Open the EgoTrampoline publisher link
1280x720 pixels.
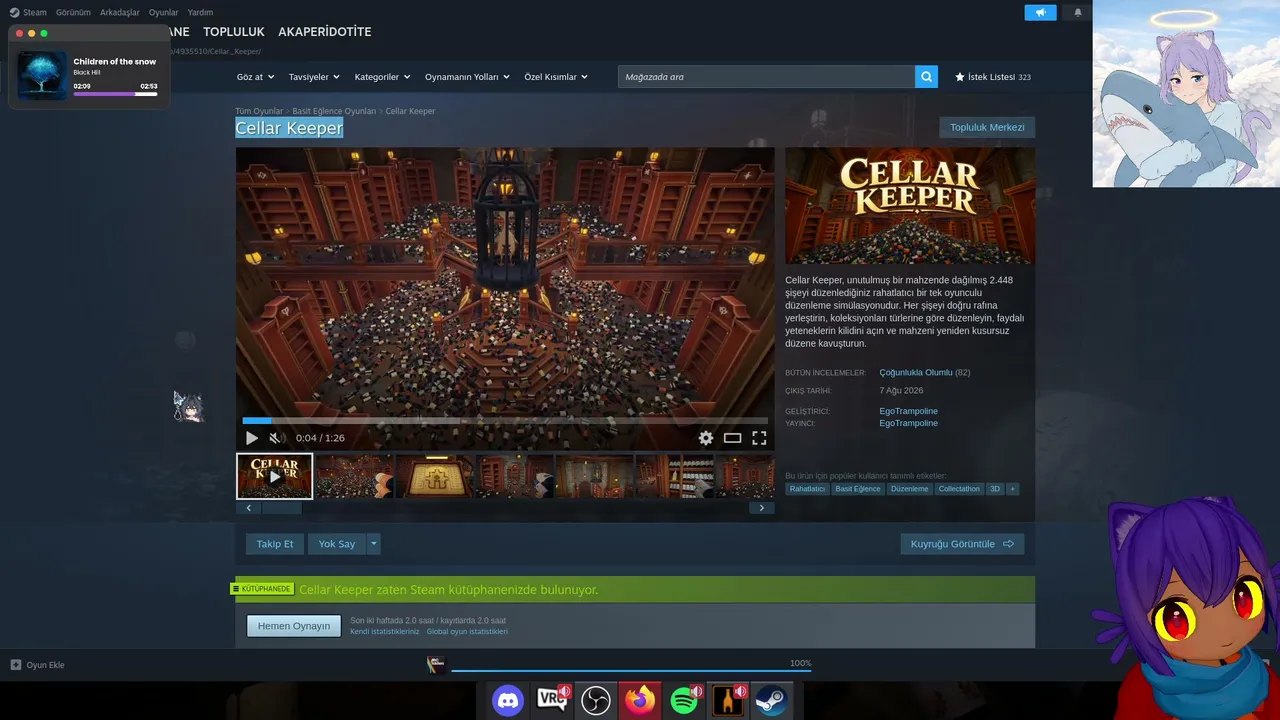click(x=909, y=423)
